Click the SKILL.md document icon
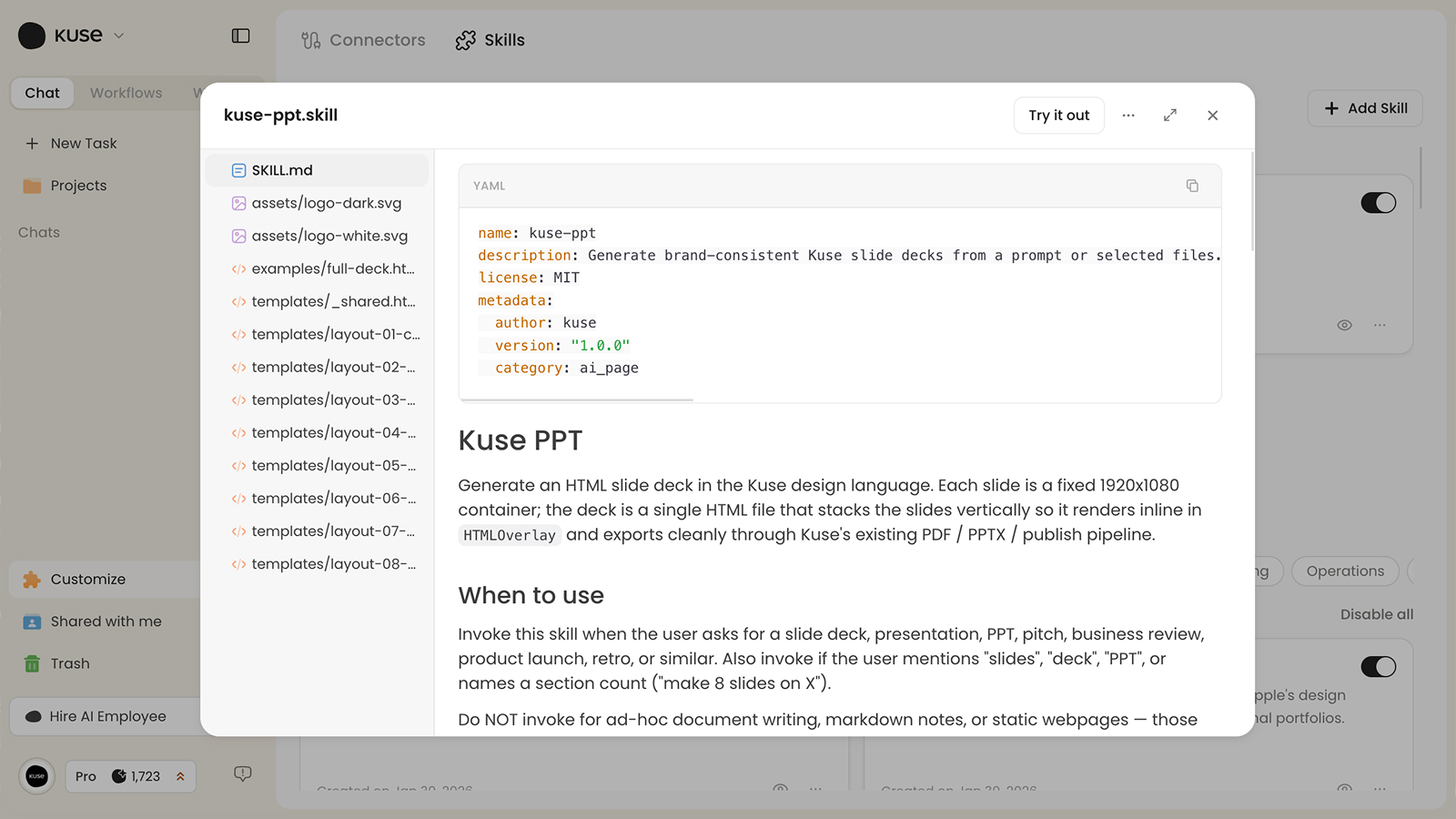The image size is (1456, 819). click(238, 170)
